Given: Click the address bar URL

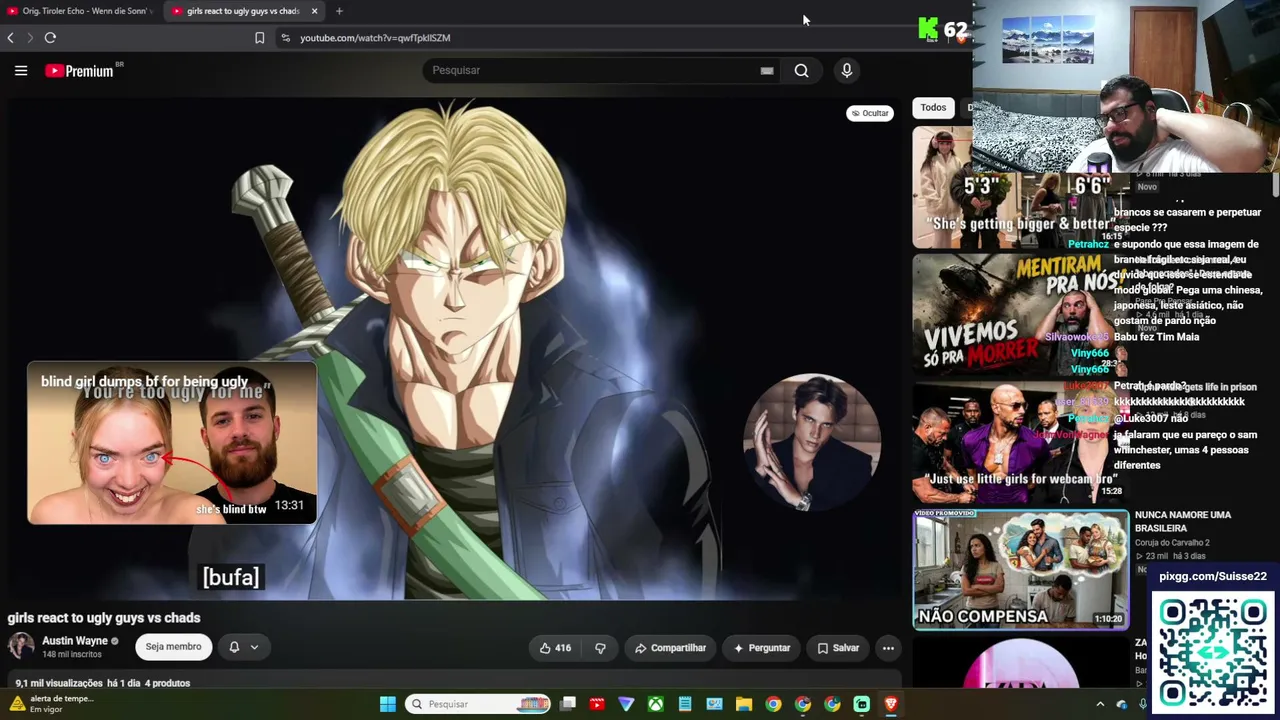Looking at the screenshot, I should pos(375,38).
